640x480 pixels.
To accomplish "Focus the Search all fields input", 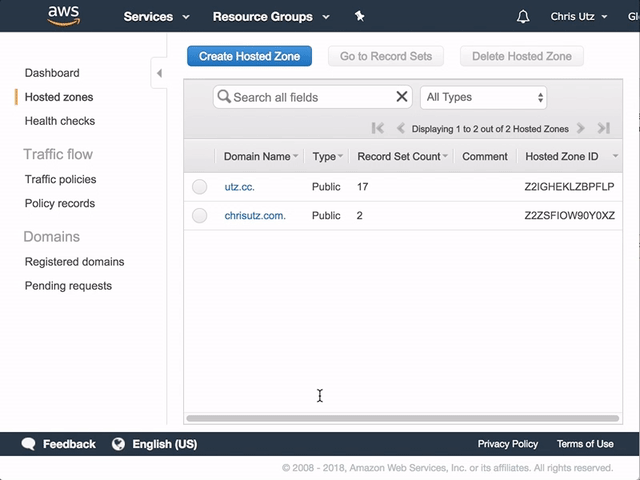I will (x=313, y=97).
